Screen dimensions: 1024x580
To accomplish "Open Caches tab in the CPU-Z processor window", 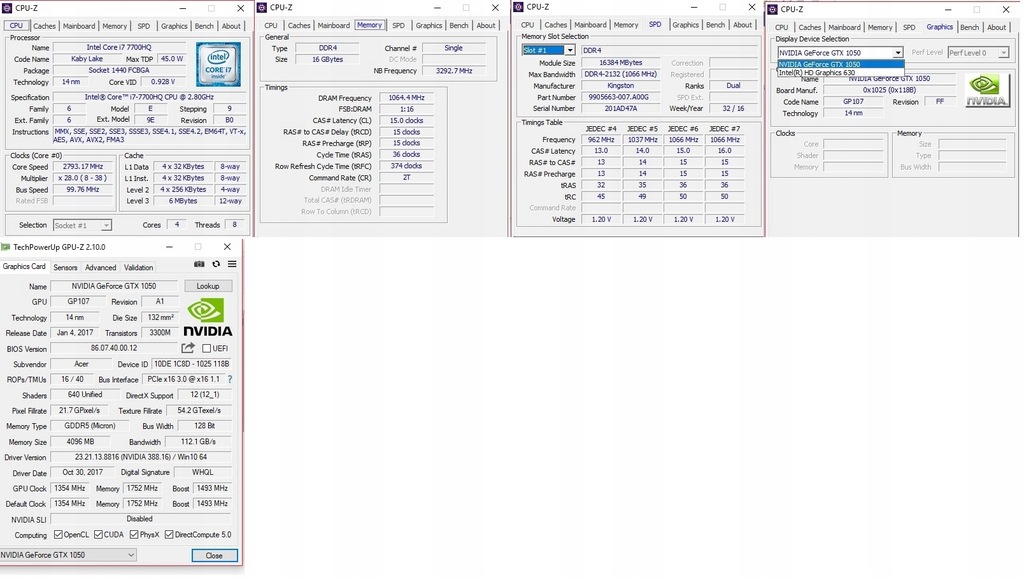I will tap(44, 26).
